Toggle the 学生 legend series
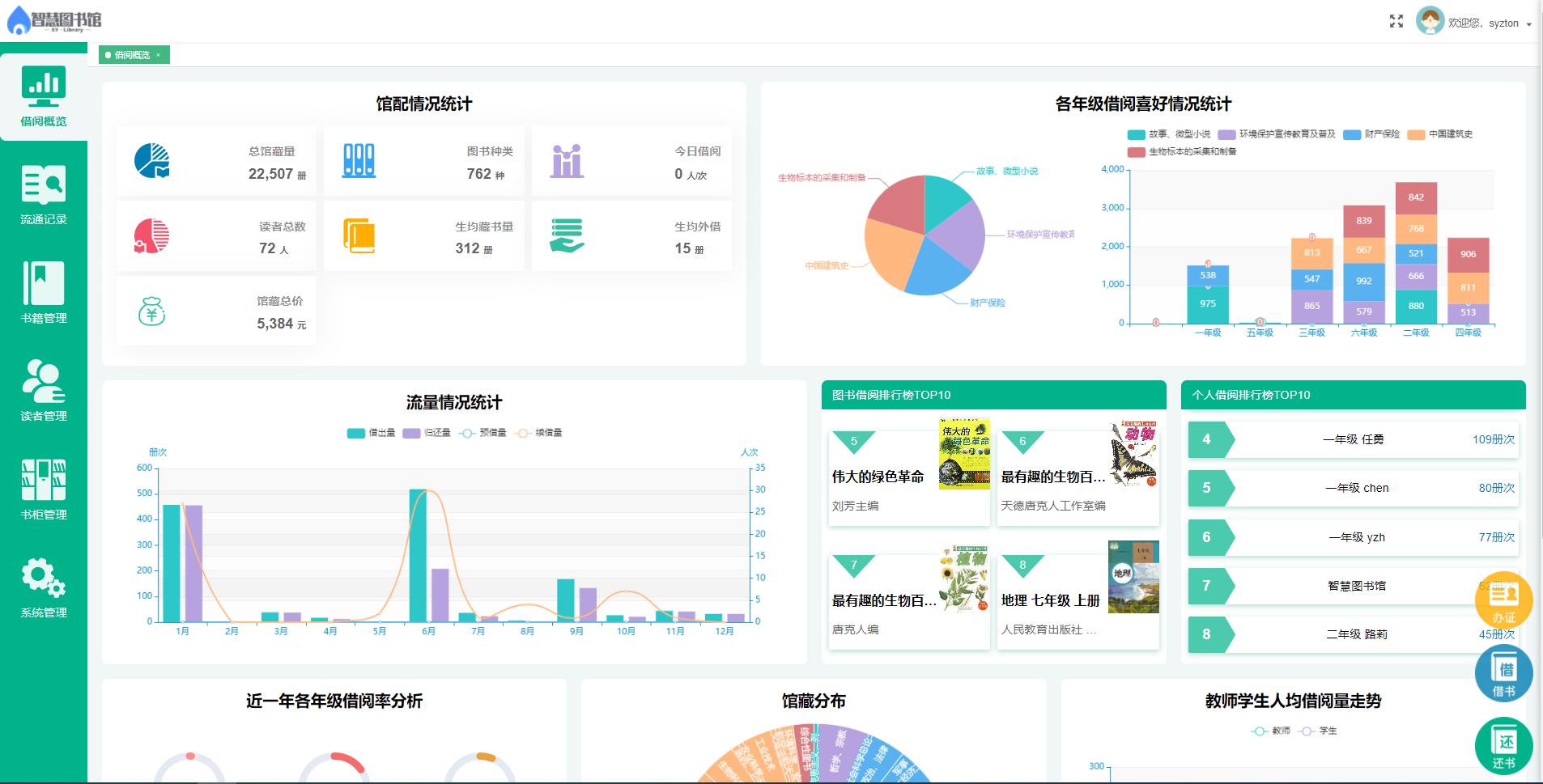Screen dimensions: 1543x784 coord(1318,731)
